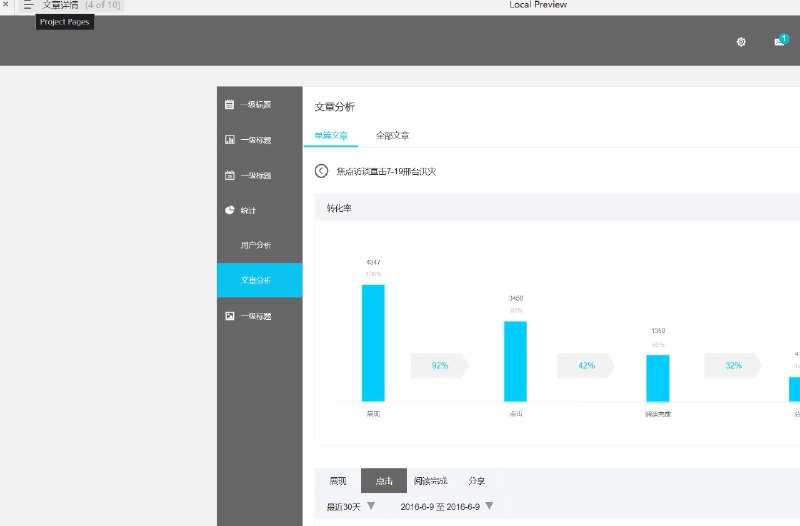Click the calendar icon sidebar item
800x526 pixels.
click(230, 175)
